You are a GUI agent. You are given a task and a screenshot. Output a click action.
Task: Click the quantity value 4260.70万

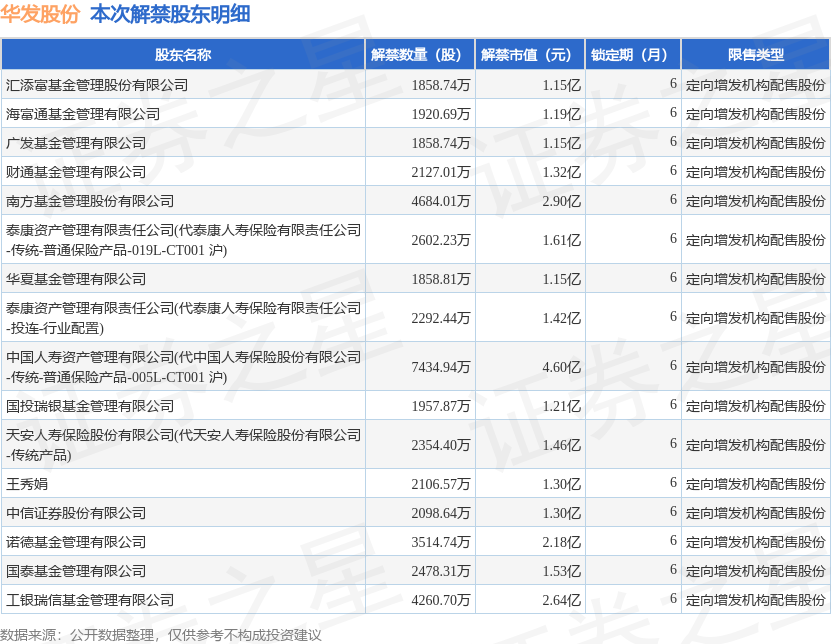tap(441, 600)
